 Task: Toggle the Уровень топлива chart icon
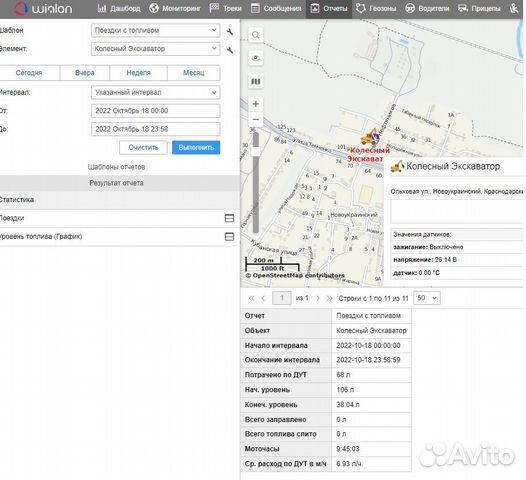click(229, 237)
